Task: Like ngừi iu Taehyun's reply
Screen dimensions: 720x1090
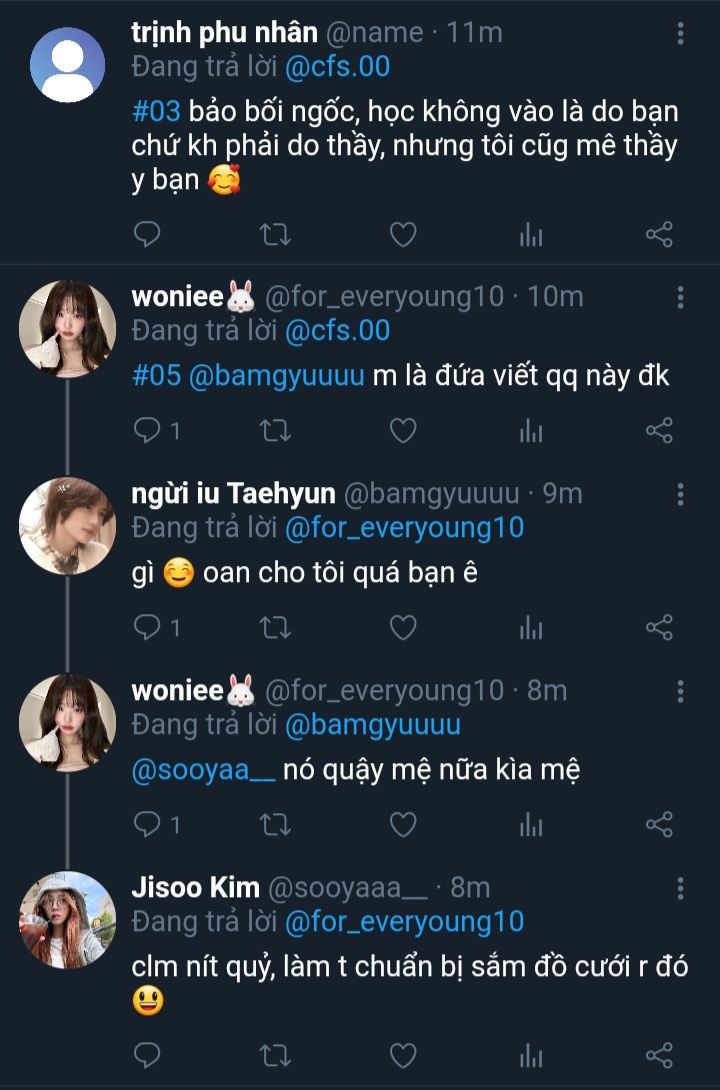Action: (402, 628)
